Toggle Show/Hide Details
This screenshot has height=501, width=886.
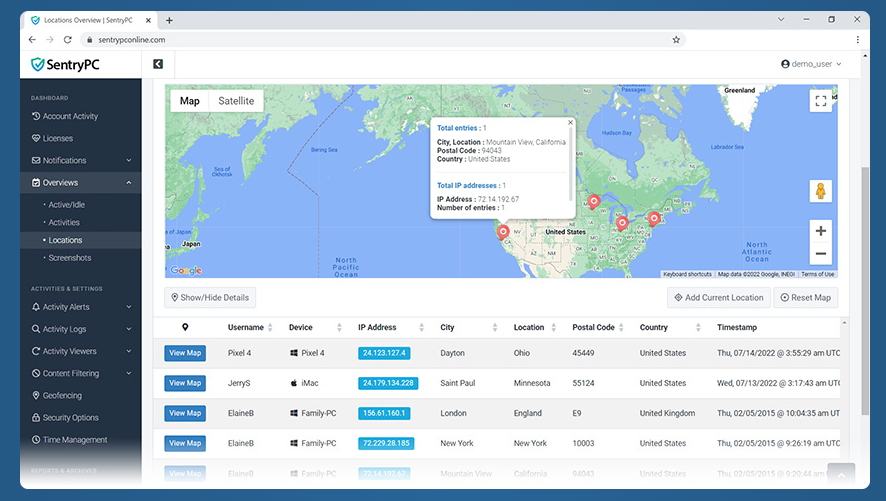click(x=210, y=297)
